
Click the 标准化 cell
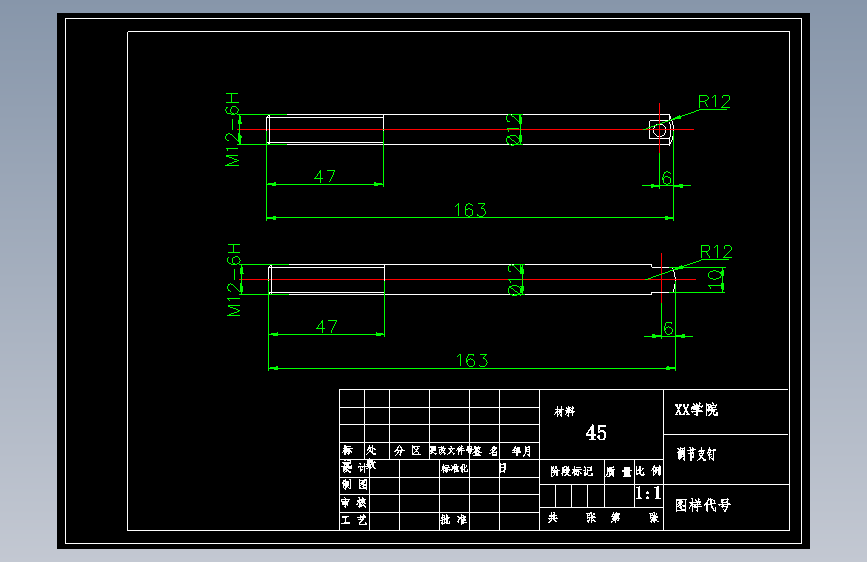(x=455, y=469)
